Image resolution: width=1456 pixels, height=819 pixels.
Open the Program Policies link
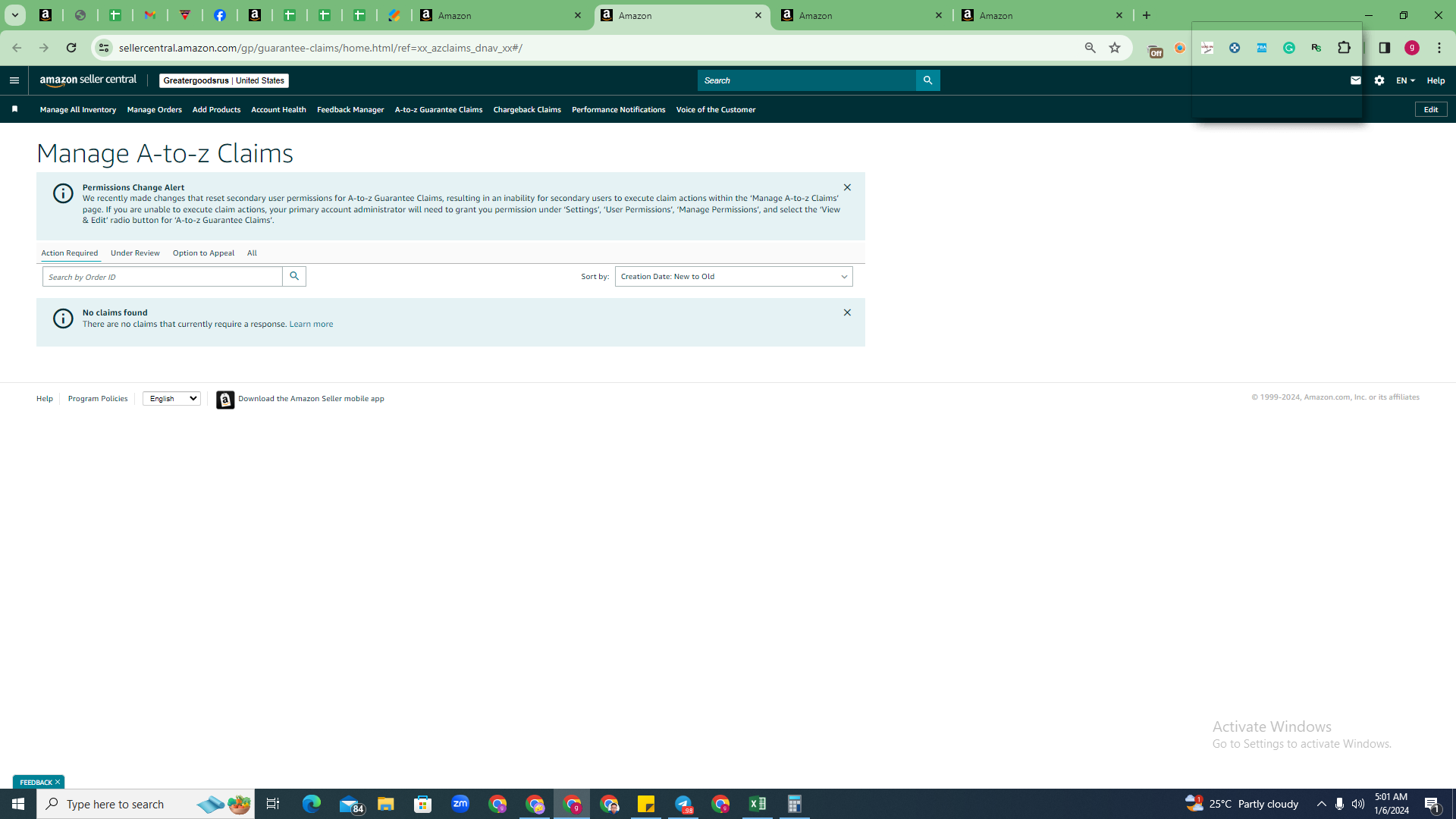pyautogui.click(x=98, y=399)
